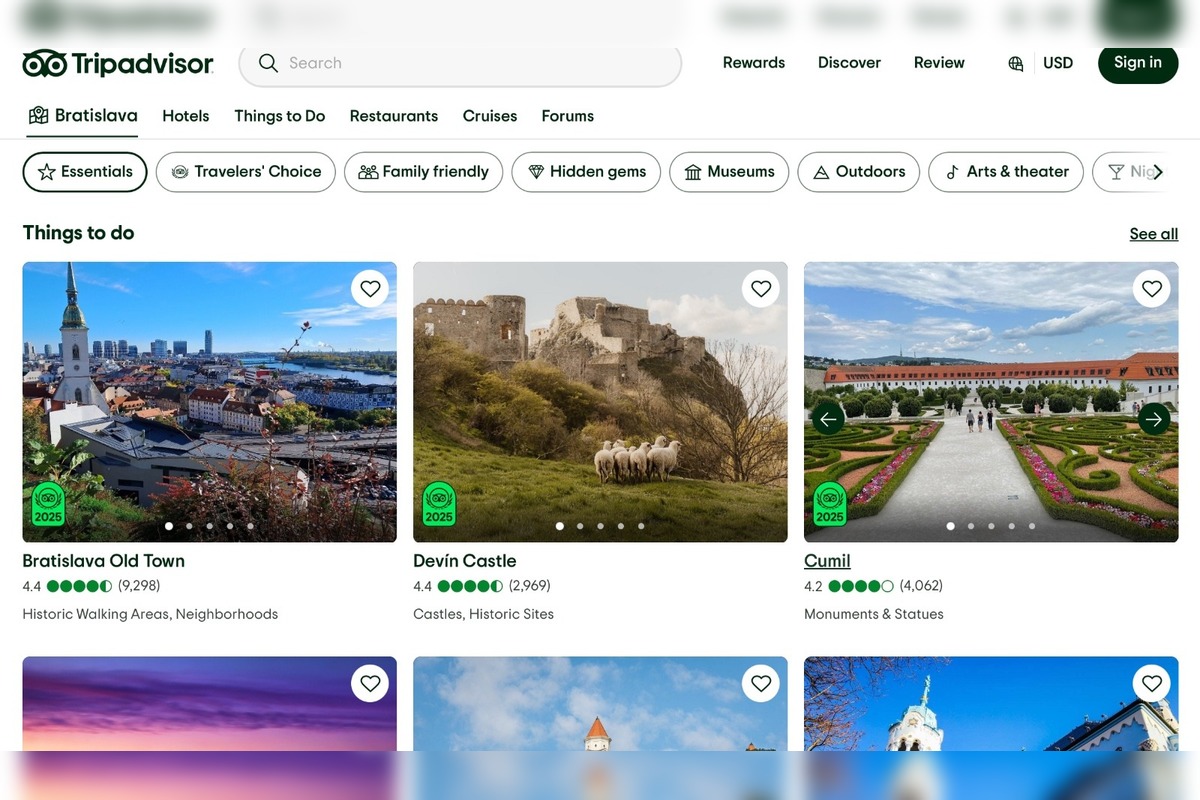Image resolution: width=1200 pixels, height=800 pixels.
Task: Click the Search input field
Action: [x=470, y=63]
